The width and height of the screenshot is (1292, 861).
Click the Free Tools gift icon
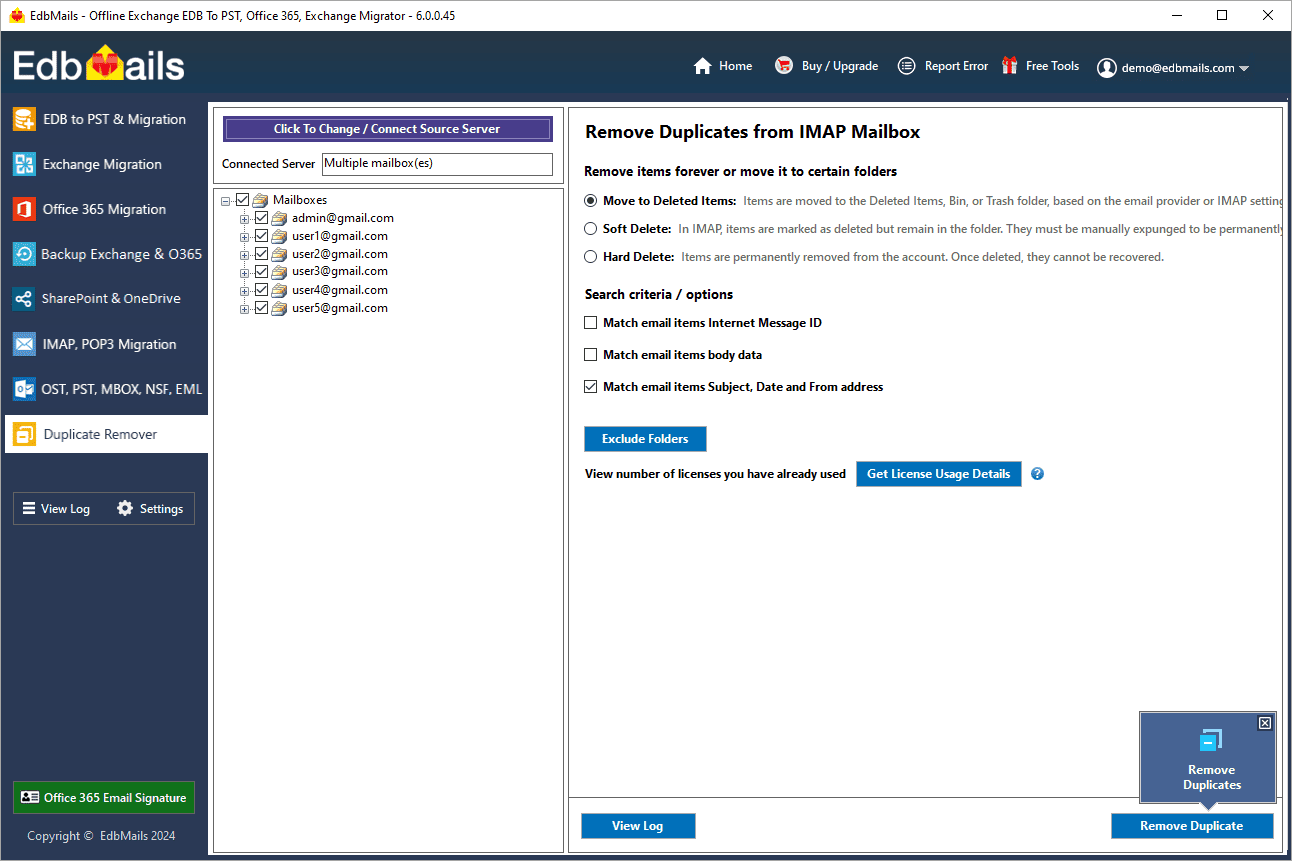pos(1010,65)
